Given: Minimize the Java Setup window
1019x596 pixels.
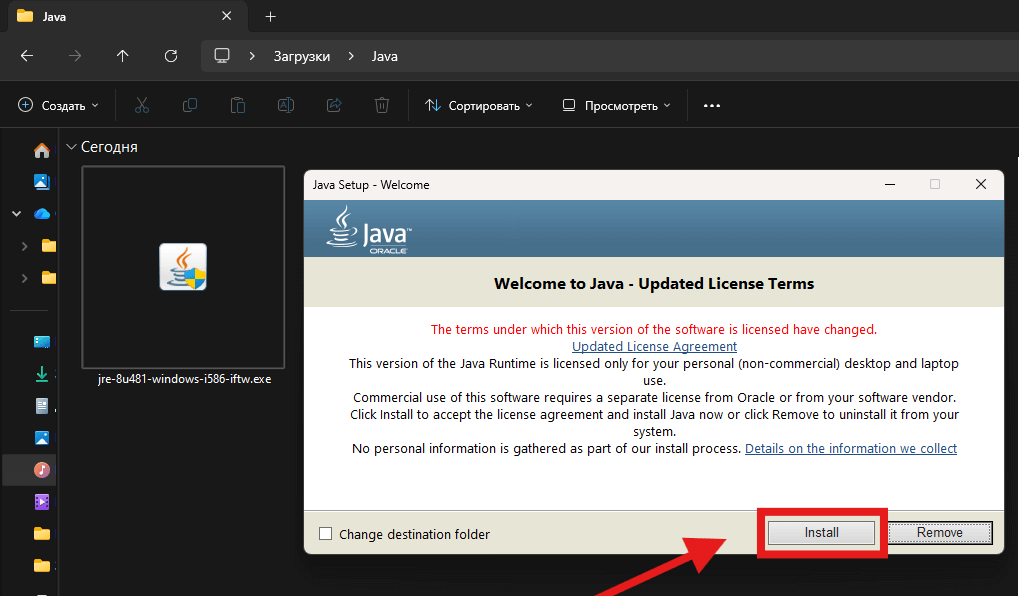Looking at the screenshot, I should tap(890, 185).
